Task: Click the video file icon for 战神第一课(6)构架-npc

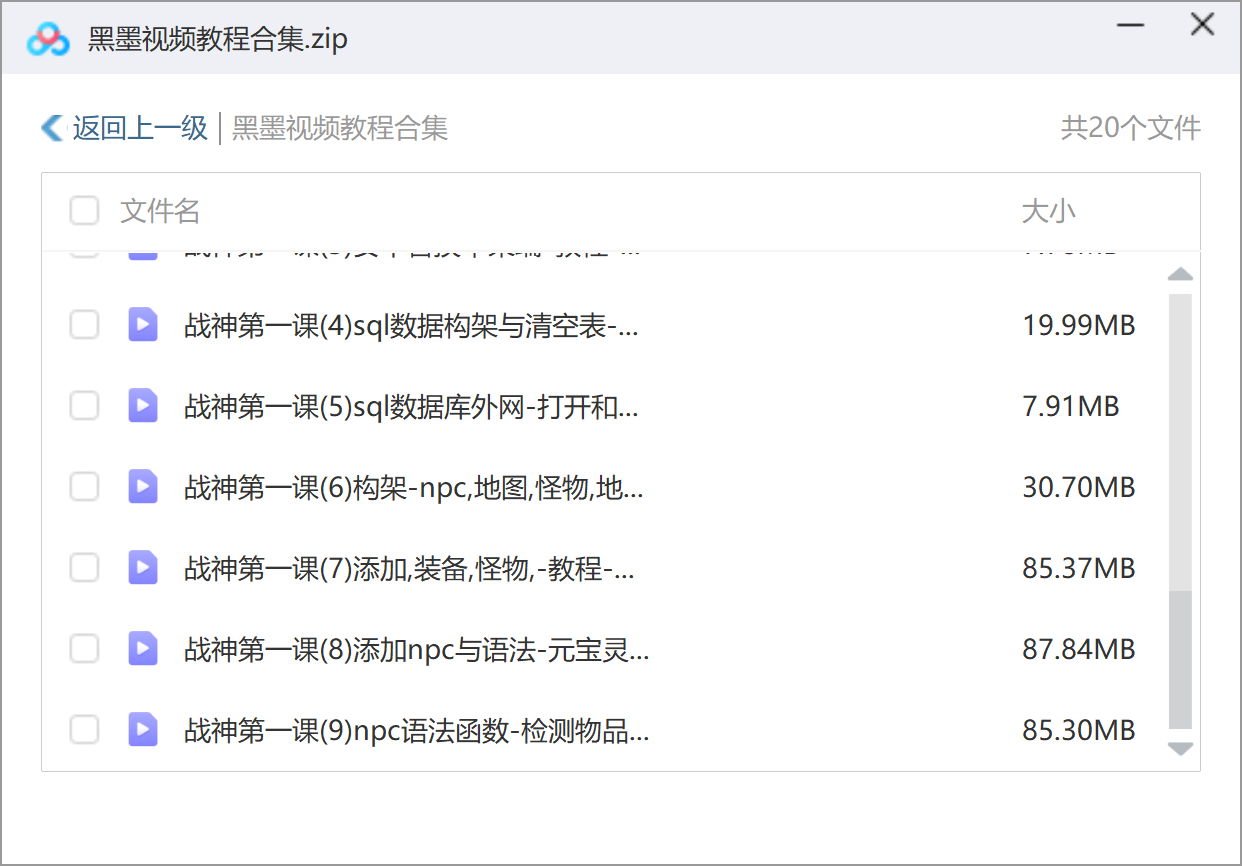Action: [143, 487]
